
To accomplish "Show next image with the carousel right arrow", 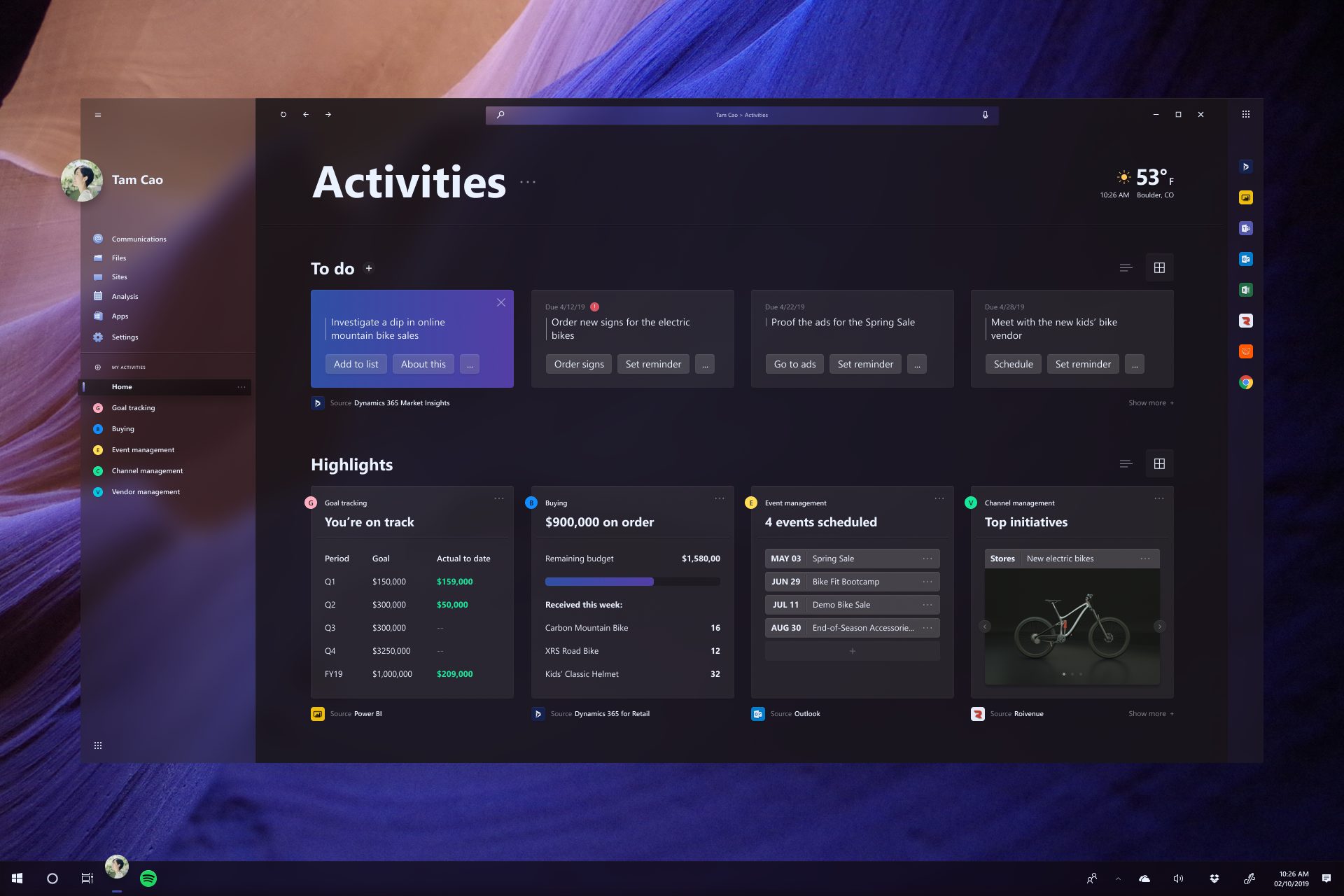I will 1160,626.
